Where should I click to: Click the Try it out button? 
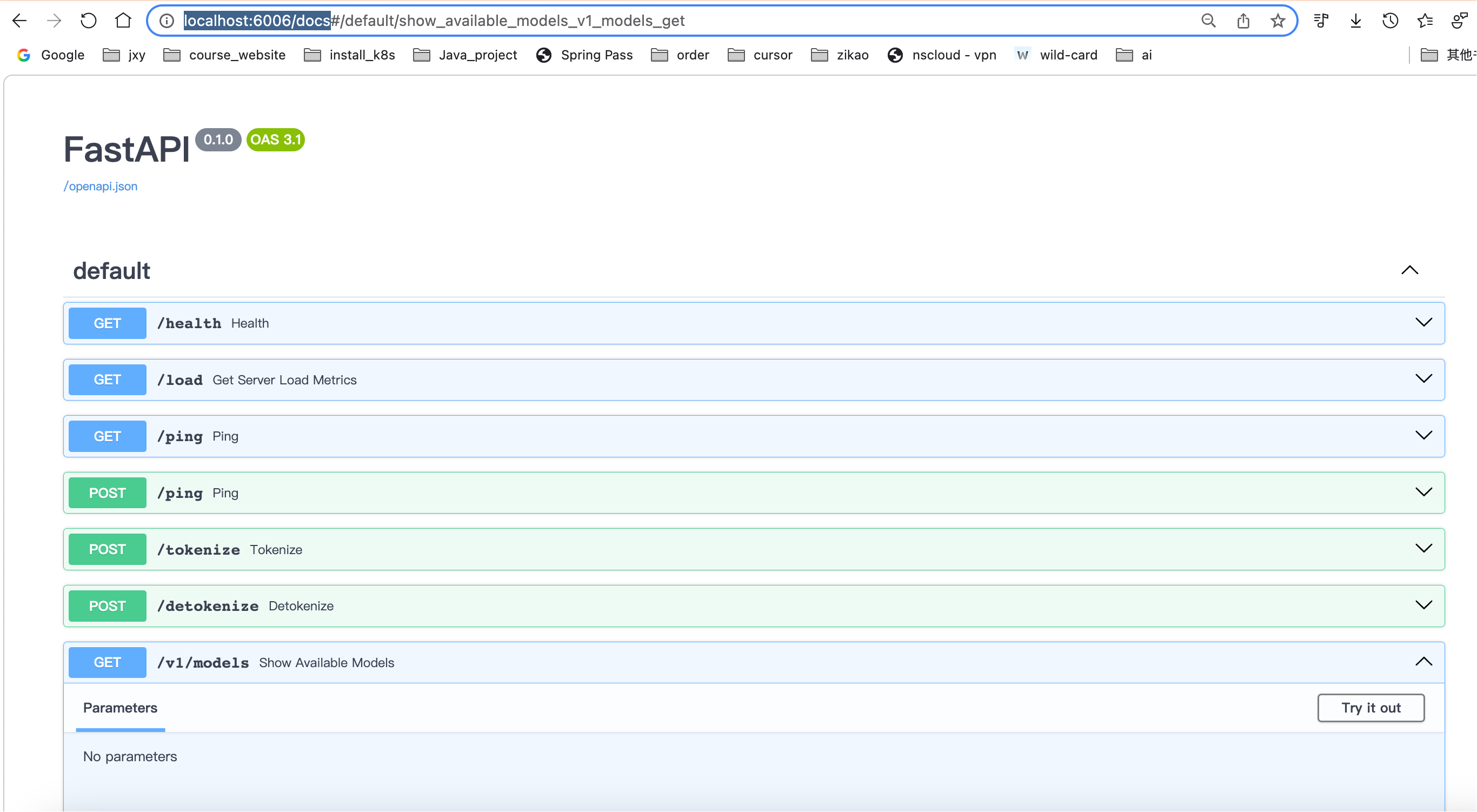(x=1371, y=708)
